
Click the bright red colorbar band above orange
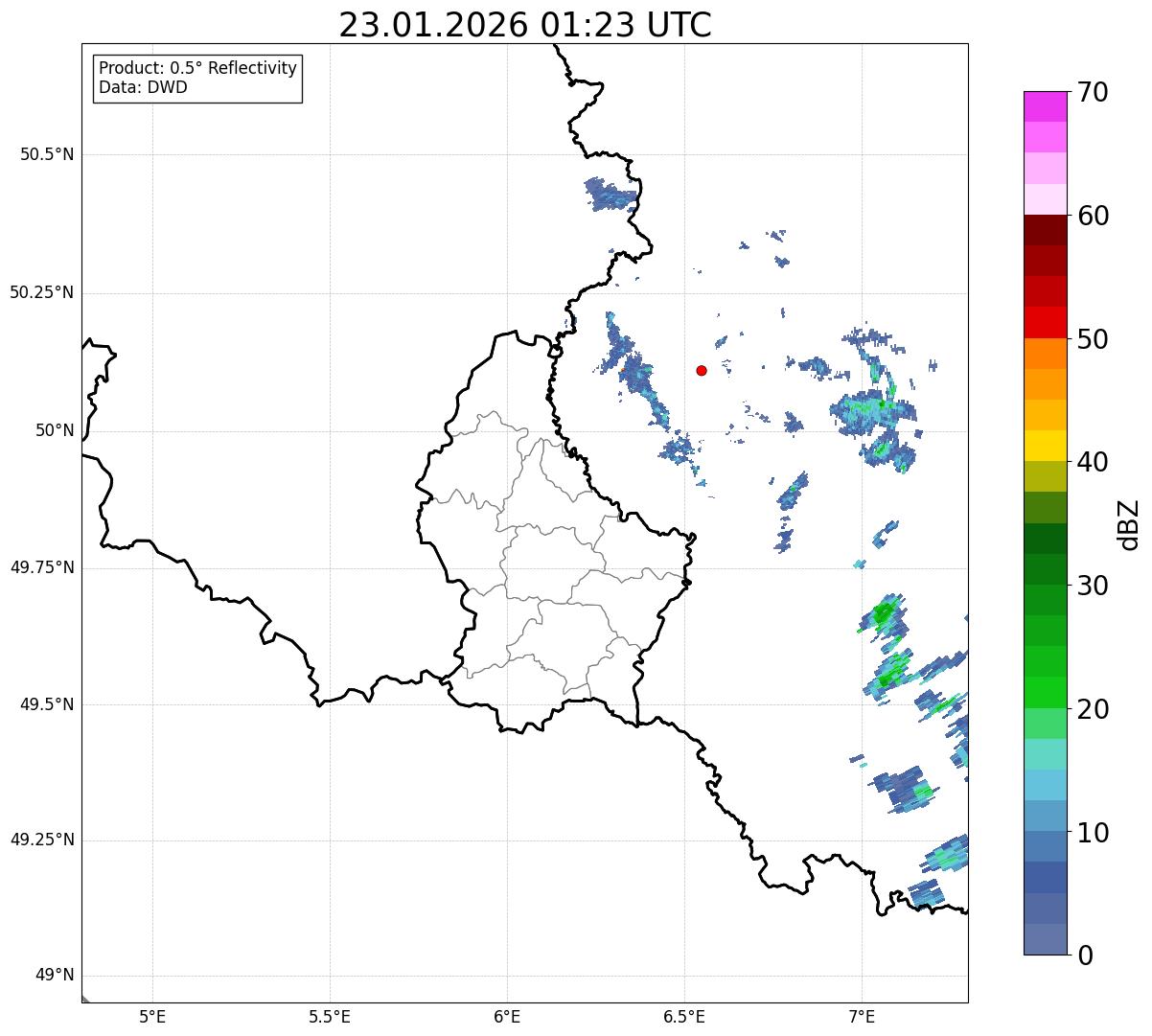click(x=1046, y=322)
